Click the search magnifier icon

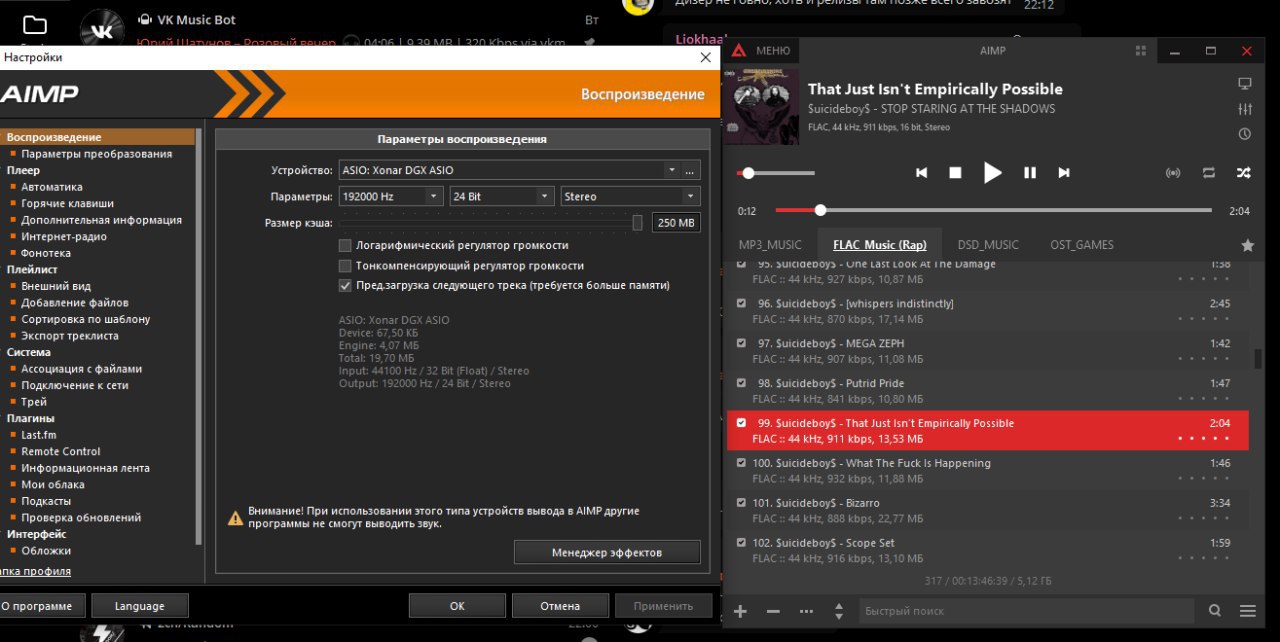tap(1215, 611)
